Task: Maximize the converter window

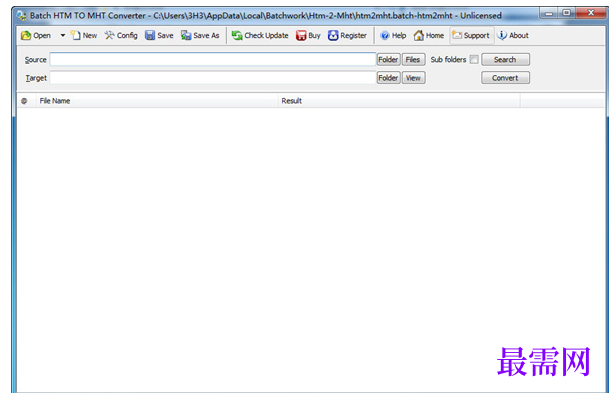Action: click(x=567, y=13)
